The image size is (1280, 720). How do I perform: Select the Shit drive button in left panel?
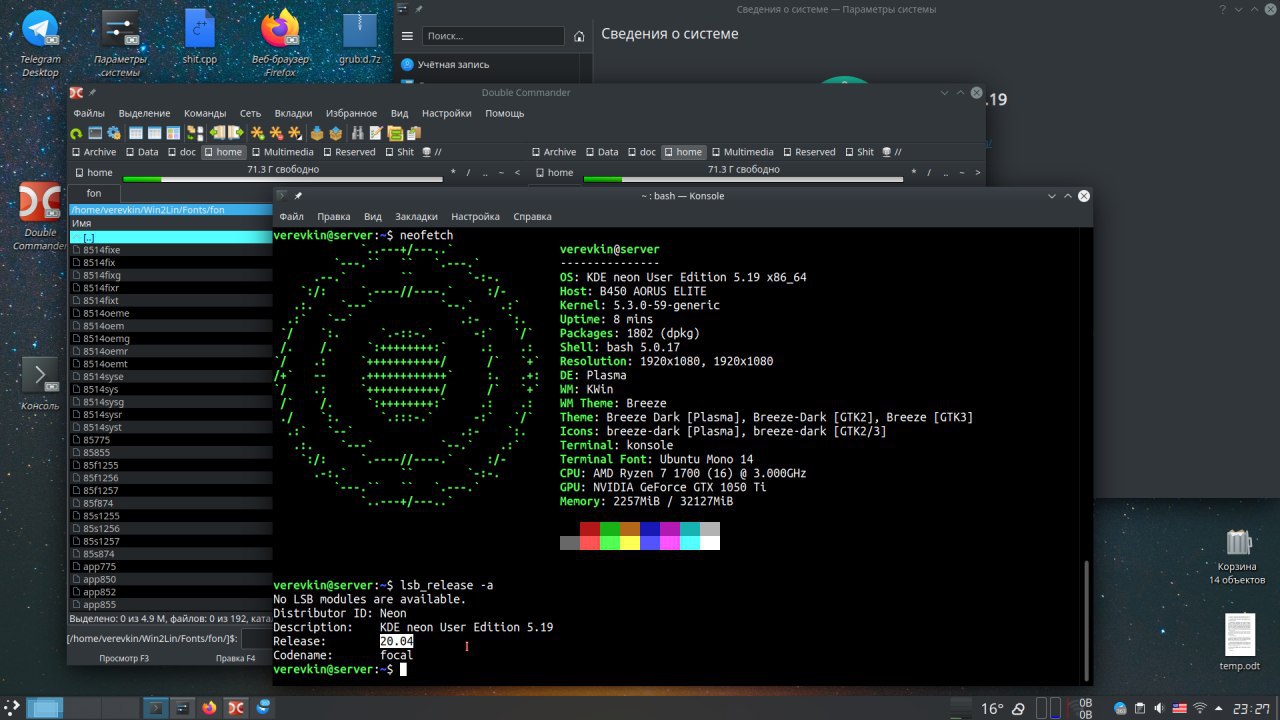coord(398,152)
